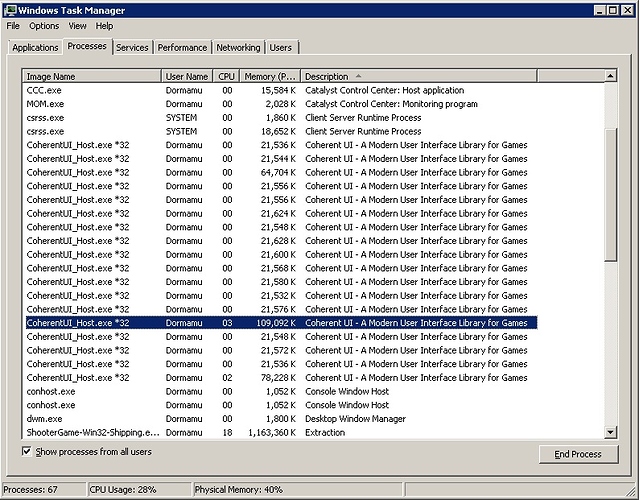Toggle Show processes from all users checkbox
This screenshot has height=500, width=639.
27,452
